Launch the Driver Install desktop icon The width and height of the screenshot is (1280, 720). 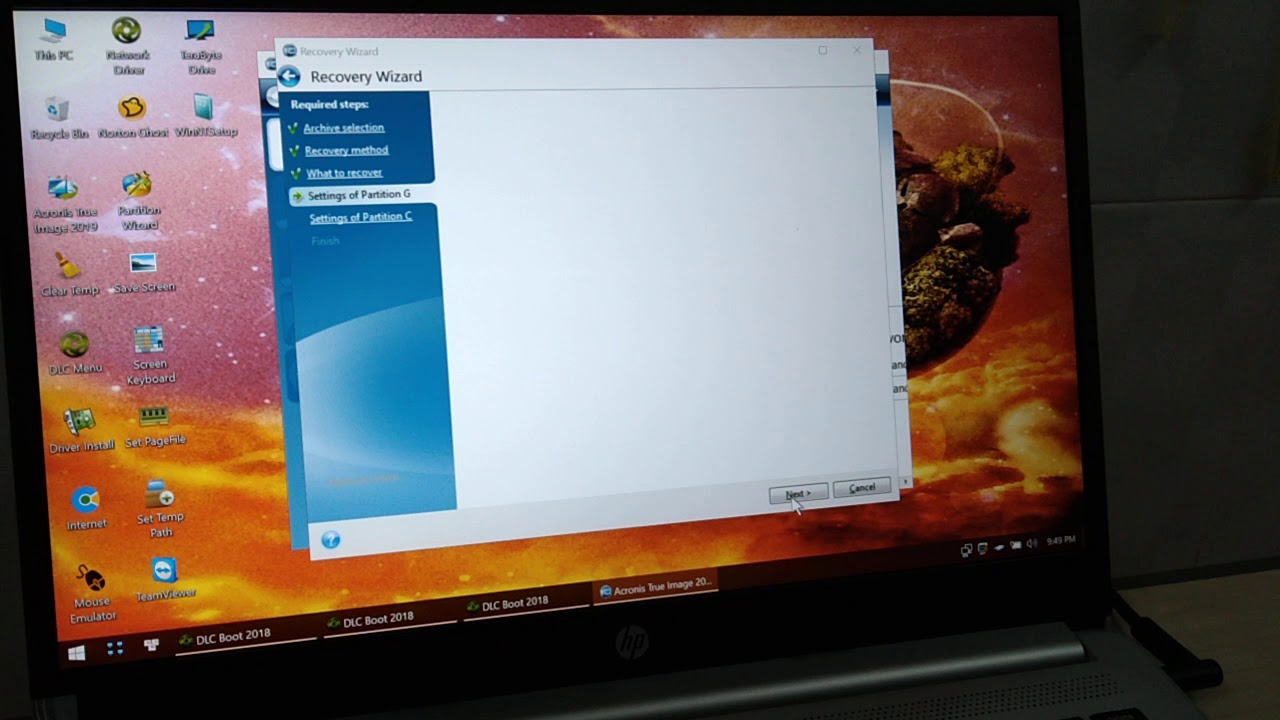click(81, 431)
